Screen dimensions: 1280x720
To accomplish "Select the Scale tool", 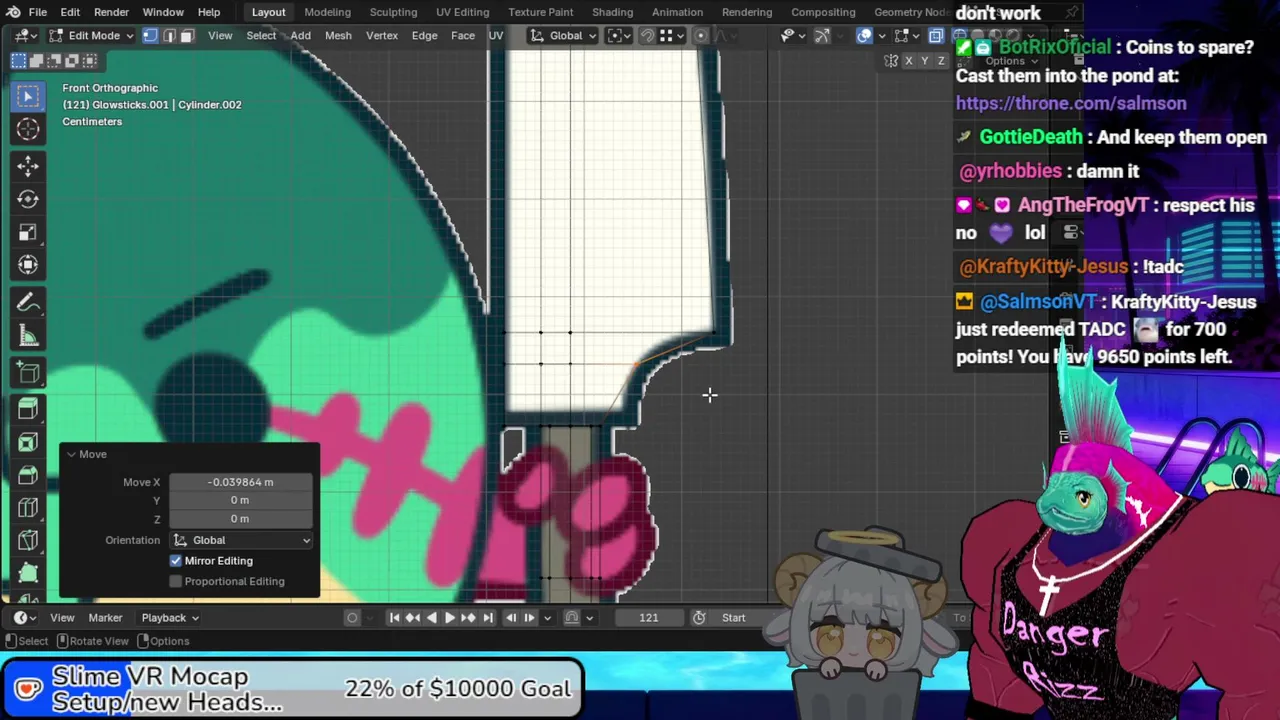I will click(x=28, y=232).
